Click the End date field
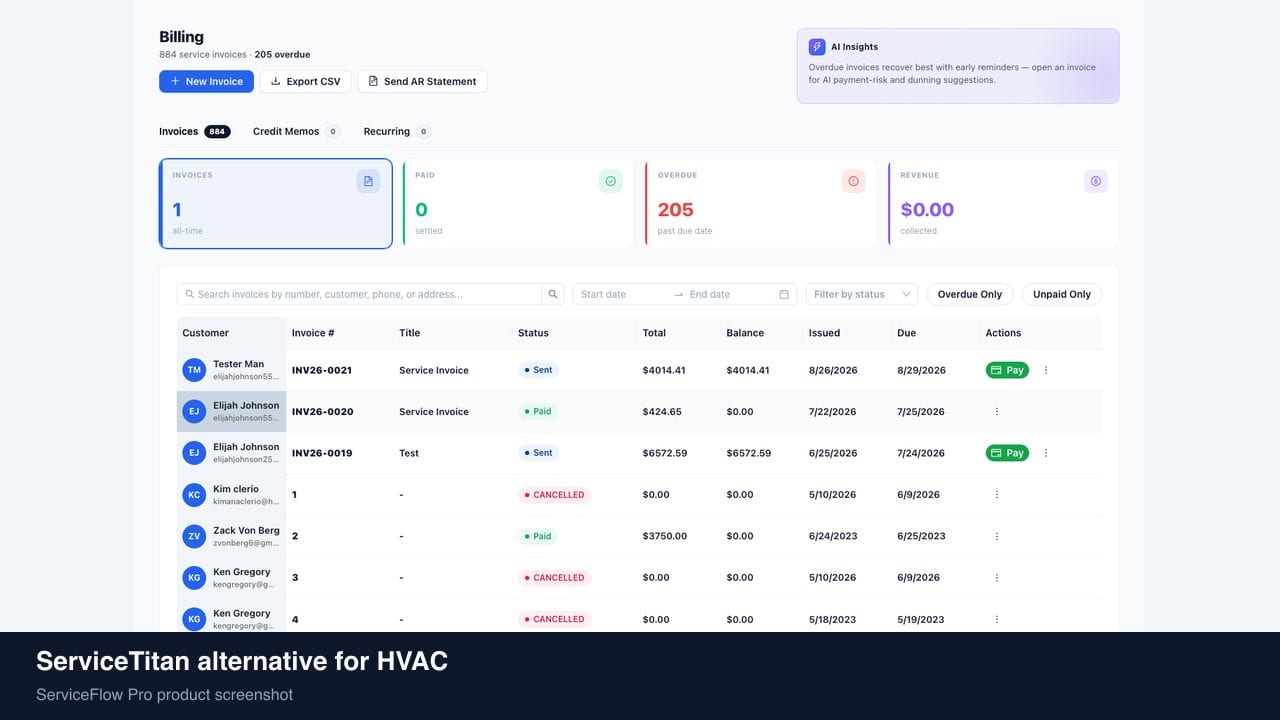Screen dimensions: 1280x720 click(x=730, y=294)
